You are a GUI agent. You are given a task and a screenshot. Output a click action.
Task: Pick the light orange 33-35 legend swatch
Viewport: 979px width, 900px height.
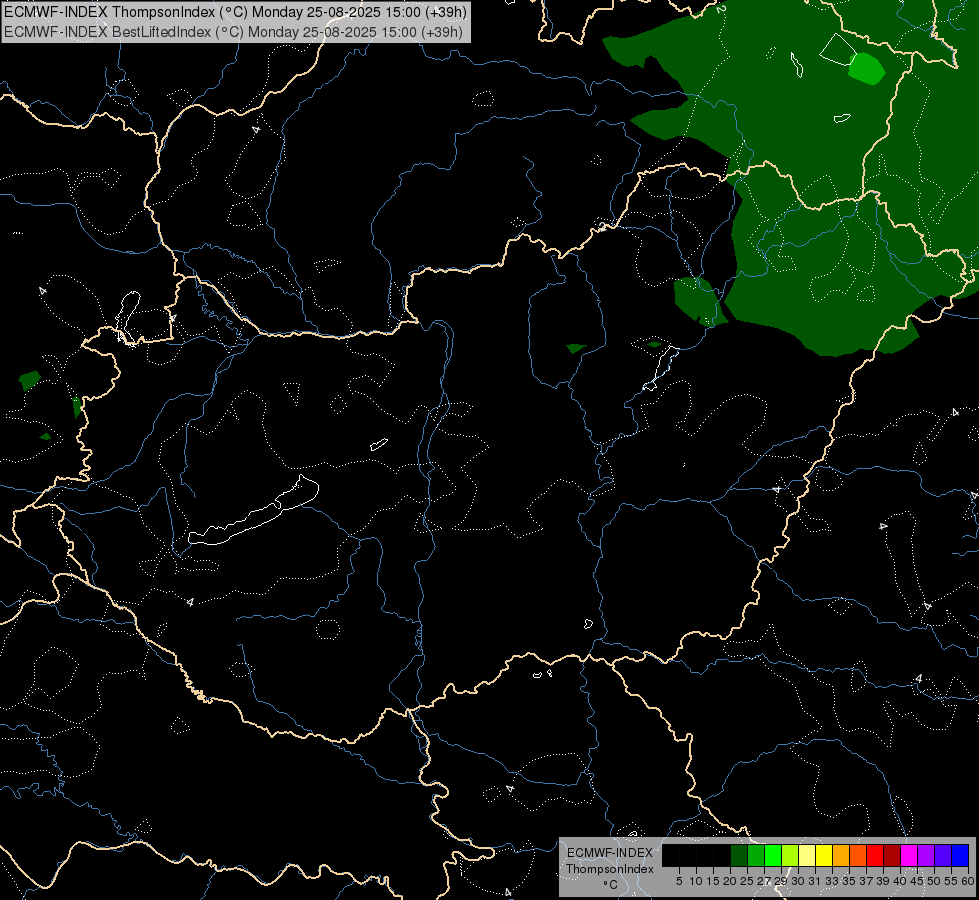(x=841, y=855)
